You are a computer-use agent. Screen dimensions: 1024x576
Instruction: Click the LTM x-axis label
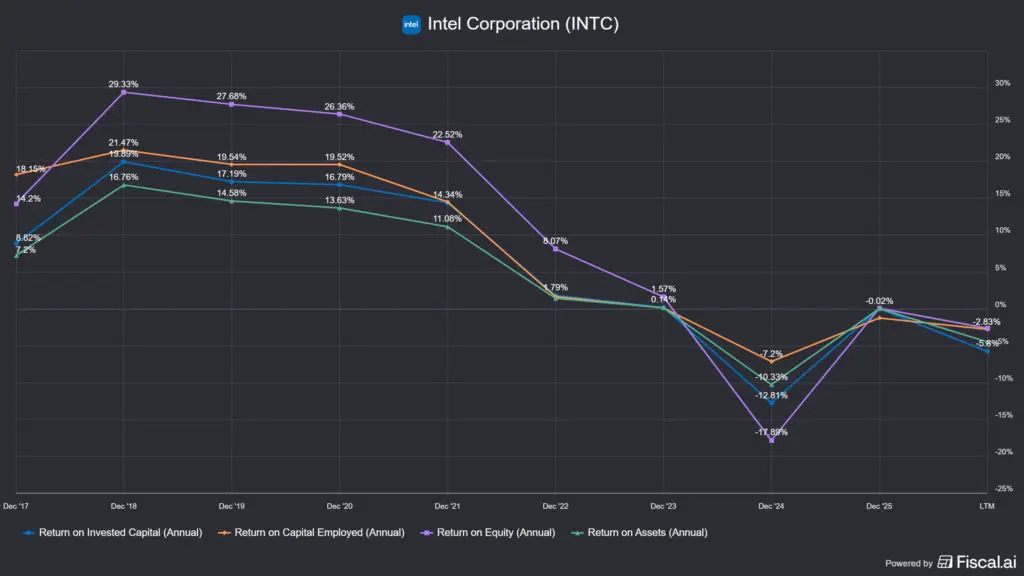coord(987,506)
